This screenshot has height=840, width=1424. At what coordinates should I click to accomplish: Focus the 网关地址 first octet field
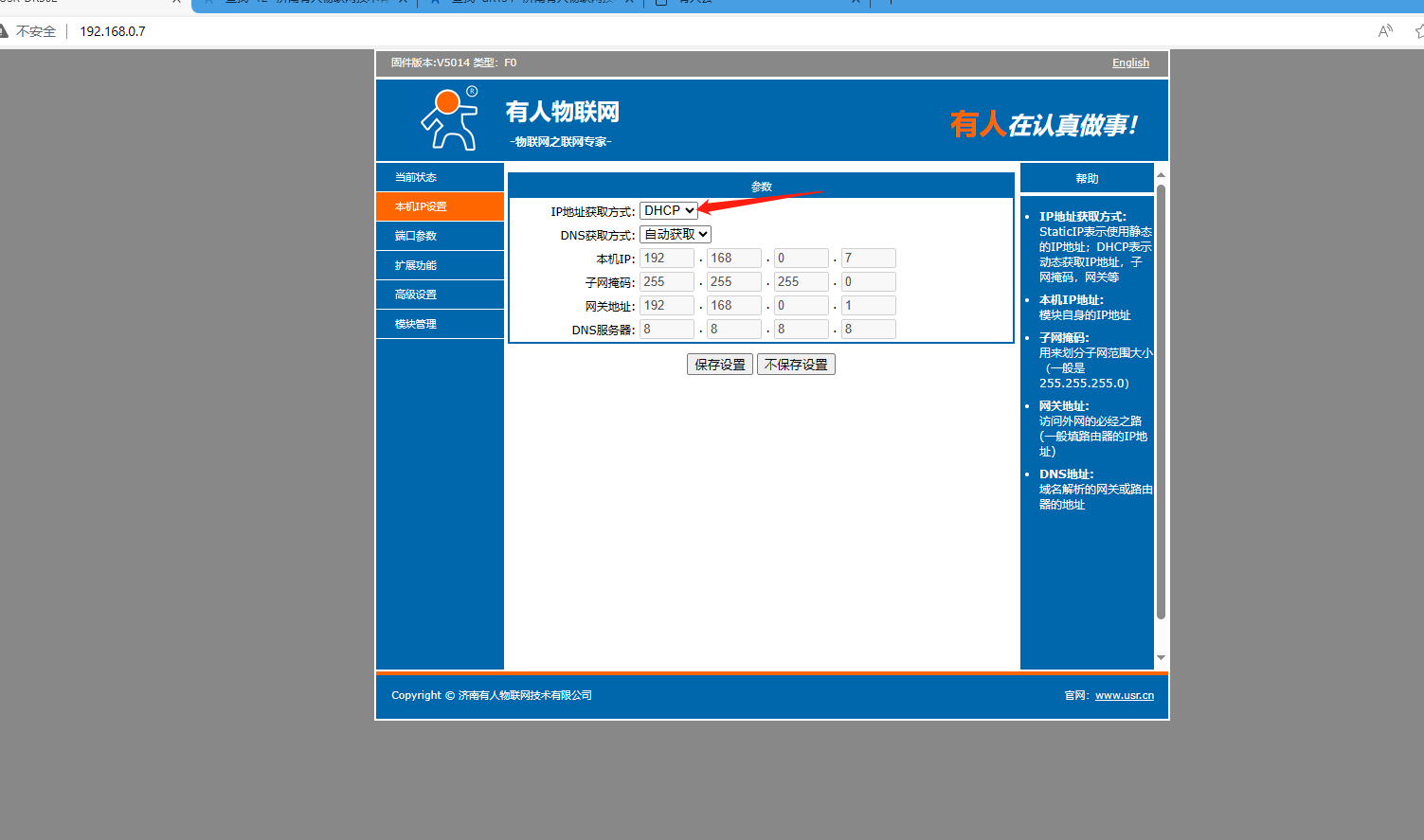667,305
